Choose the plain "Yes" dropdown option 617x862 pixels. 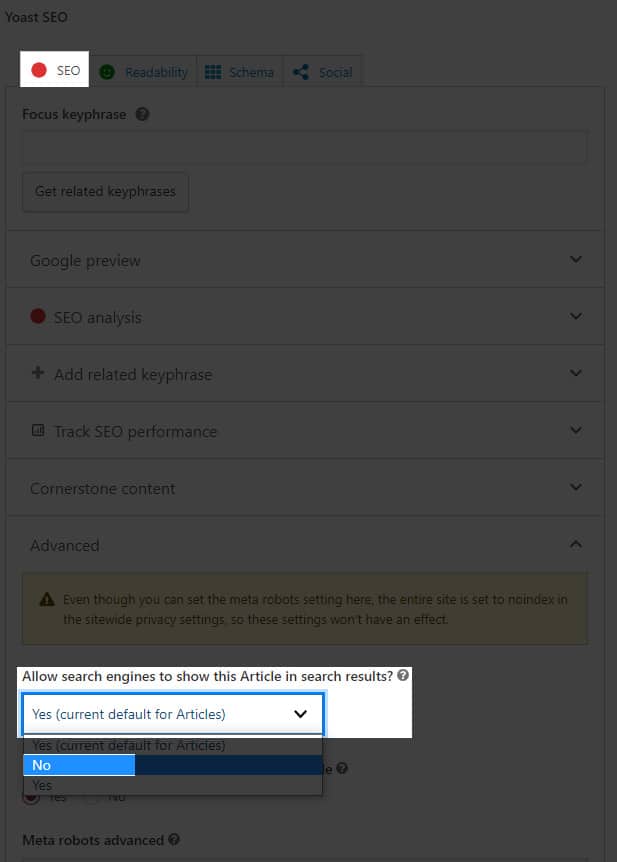pyautogui.click(x=42, y=786)
